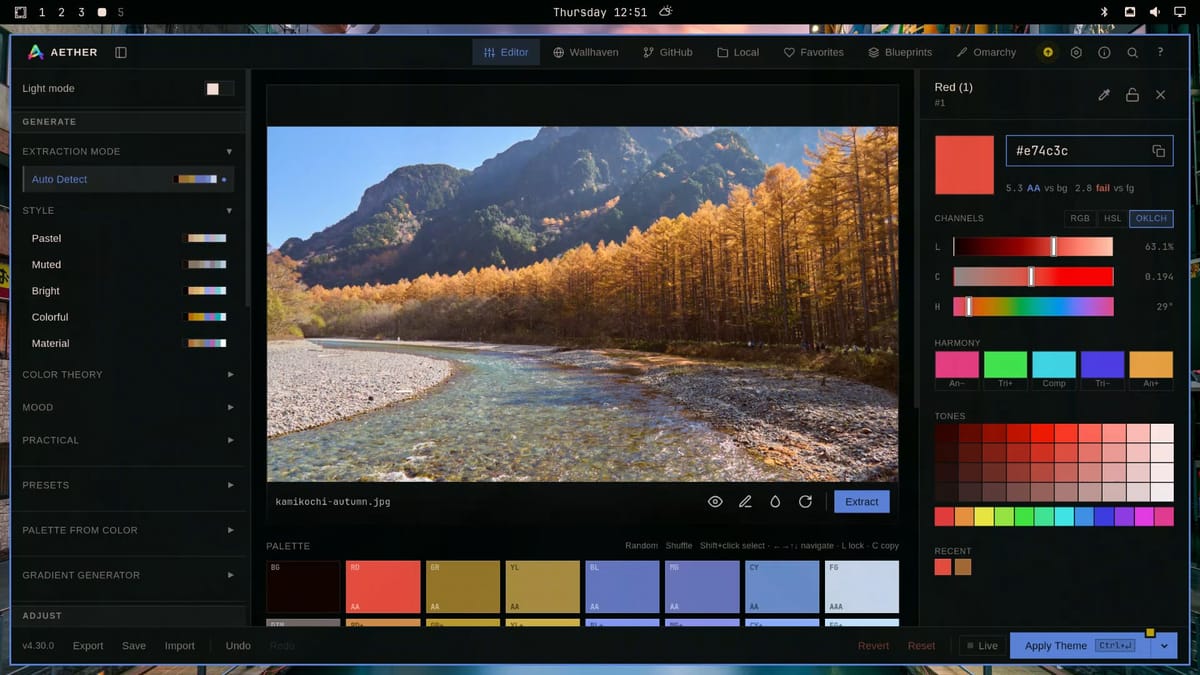Click the Extract button

point(862,502)
